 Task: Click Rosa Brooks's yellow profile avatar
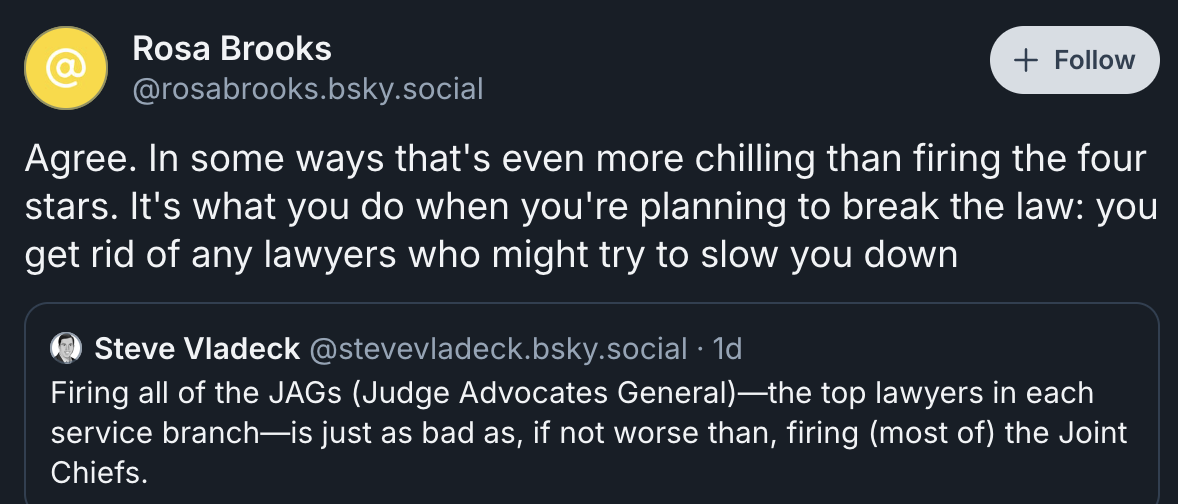65,68
